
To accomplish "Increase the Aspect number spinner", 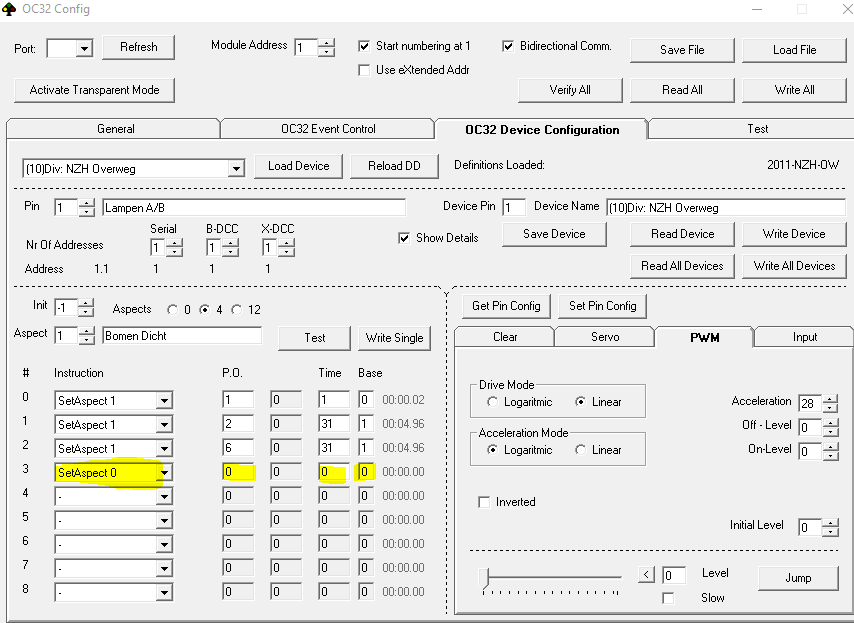I will pyautogui.click(x=86, y=331).
